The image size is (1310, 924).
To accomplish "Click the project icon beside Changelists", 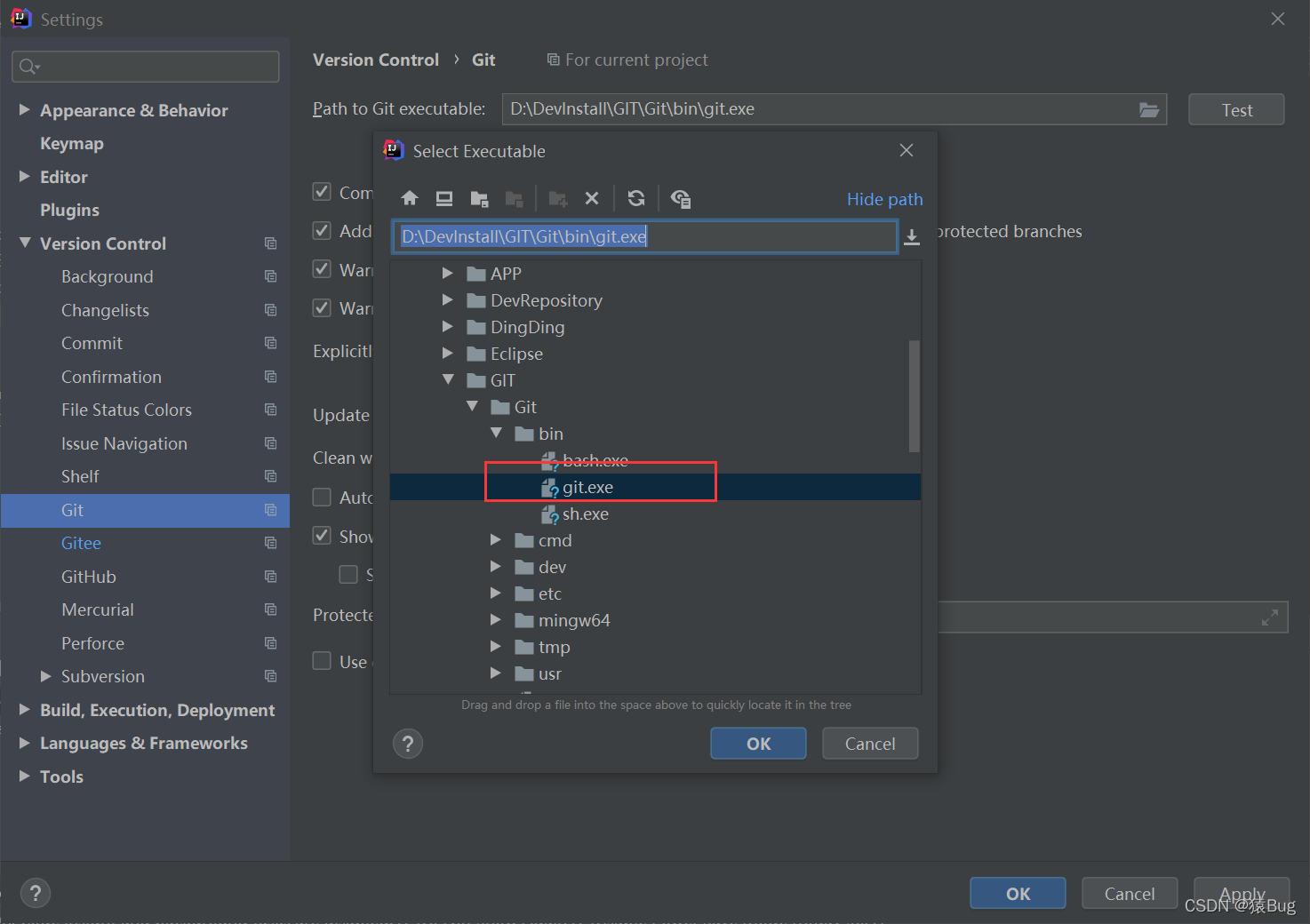I will coord(270,310).
